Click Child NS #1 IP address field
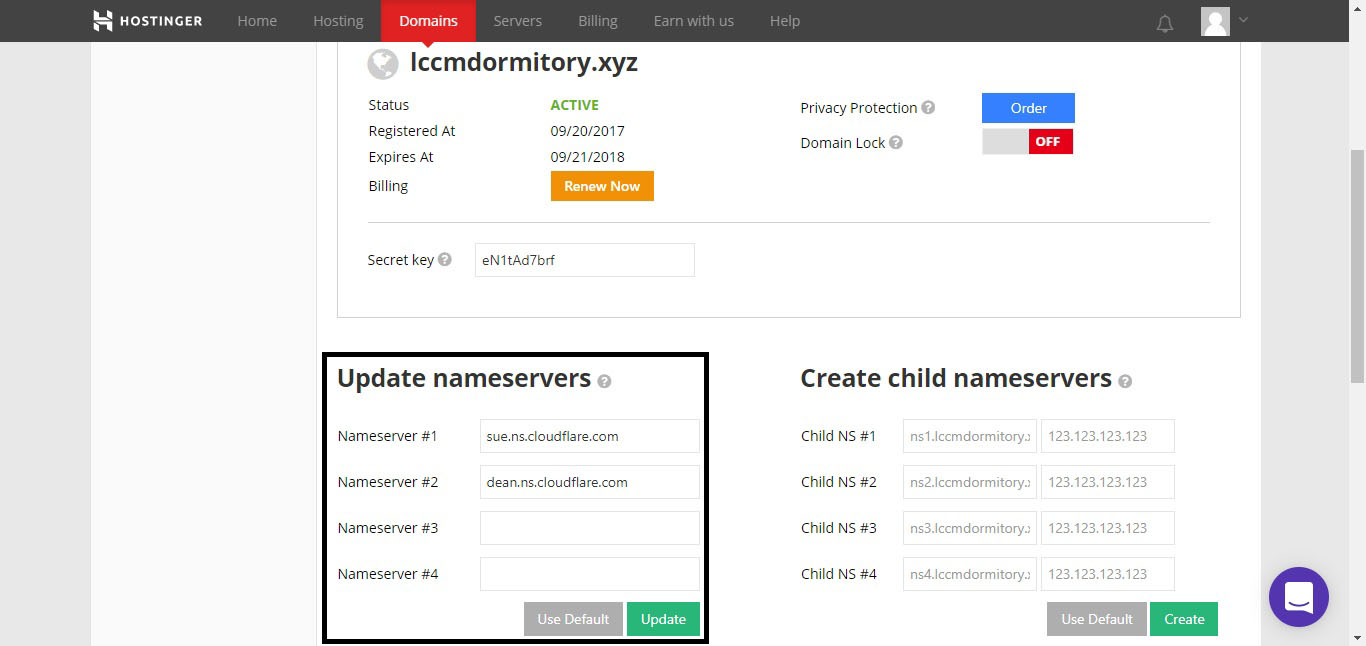 [x=1108, y=436]
